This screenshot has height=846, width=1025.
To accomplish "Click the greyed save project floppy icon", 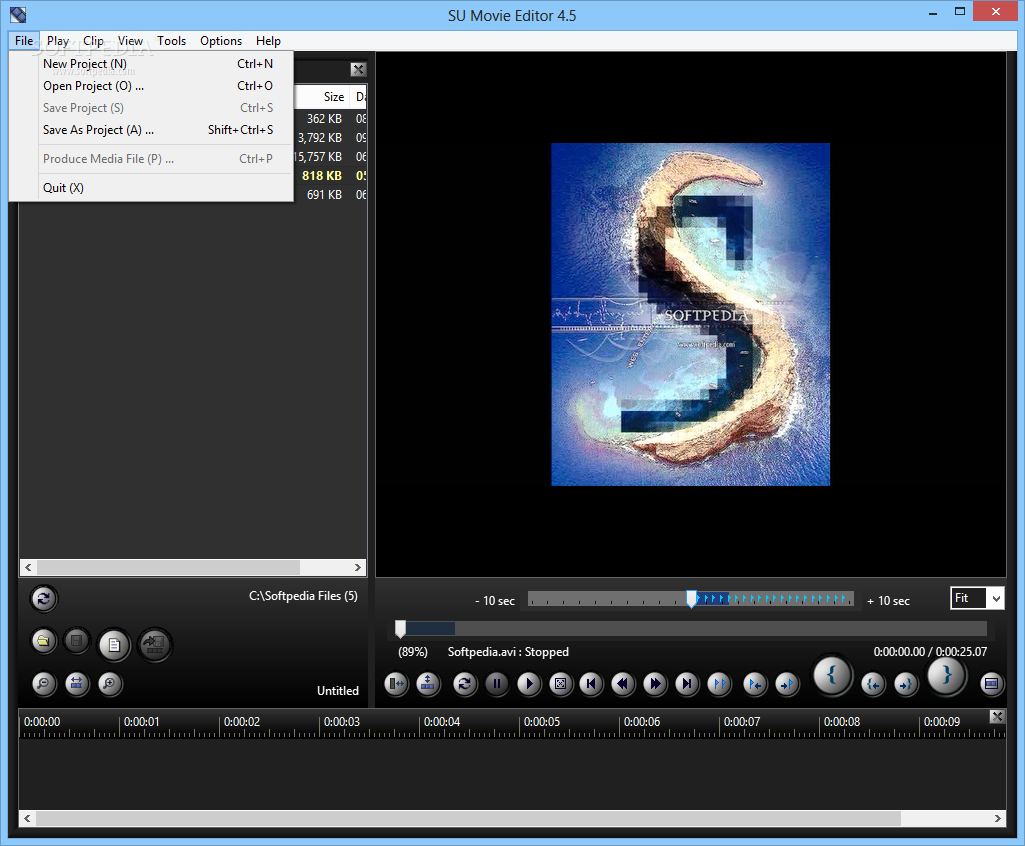I will [x=76, y=641].
